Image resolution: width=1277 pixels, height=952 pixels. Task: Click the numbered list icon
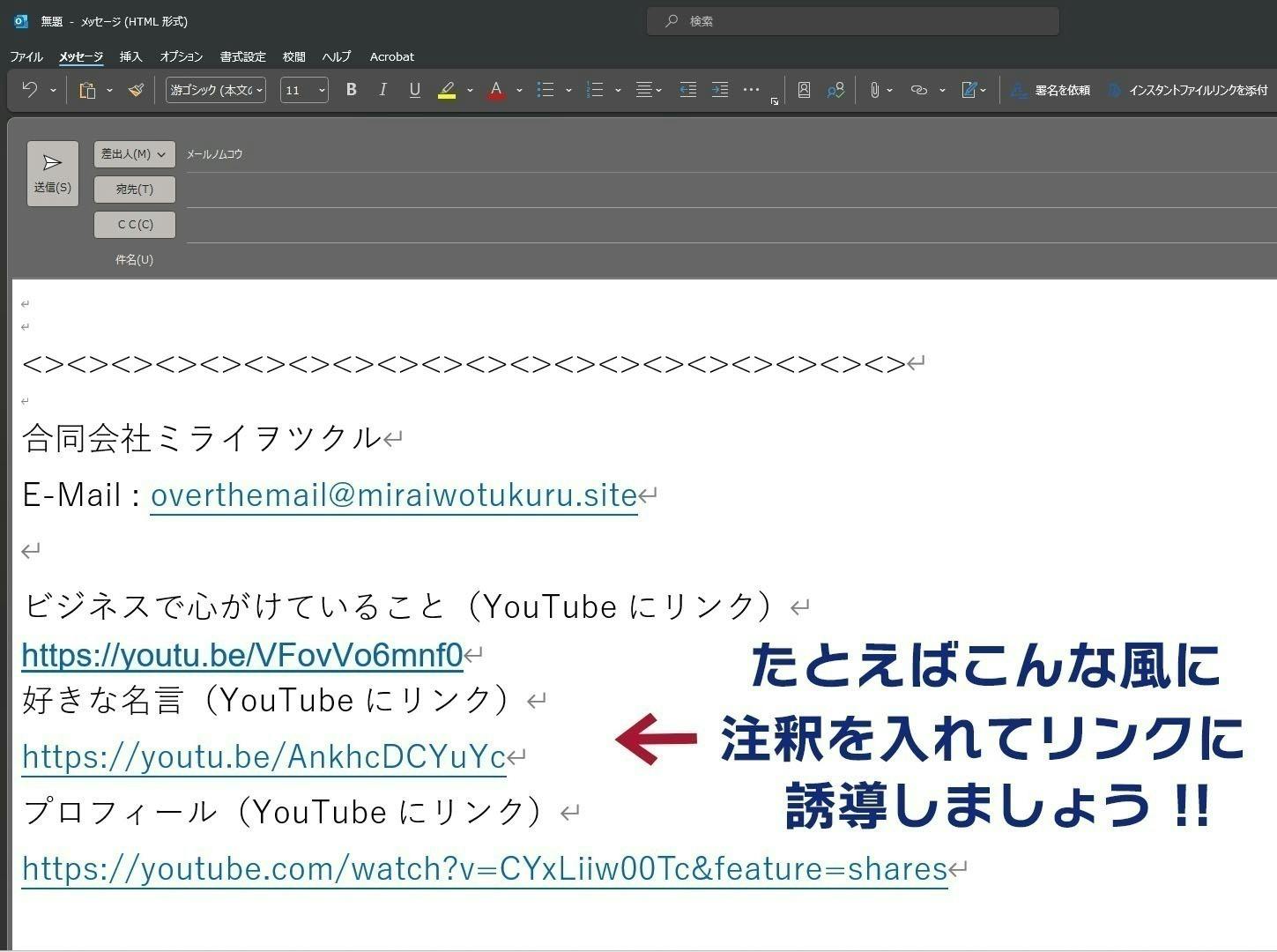pos(595,90)
